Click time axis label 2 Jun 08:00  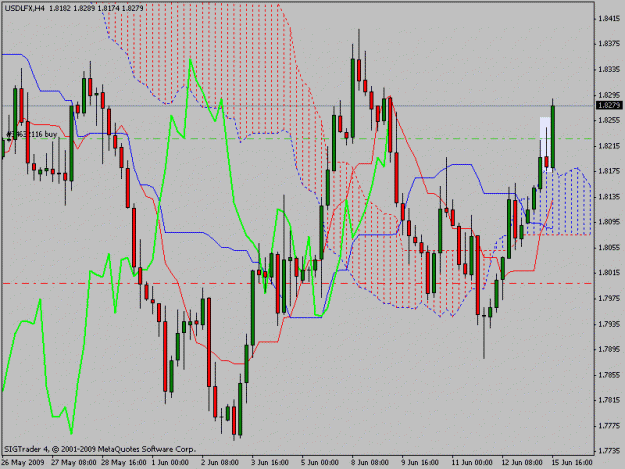click(x=220, y=462)
